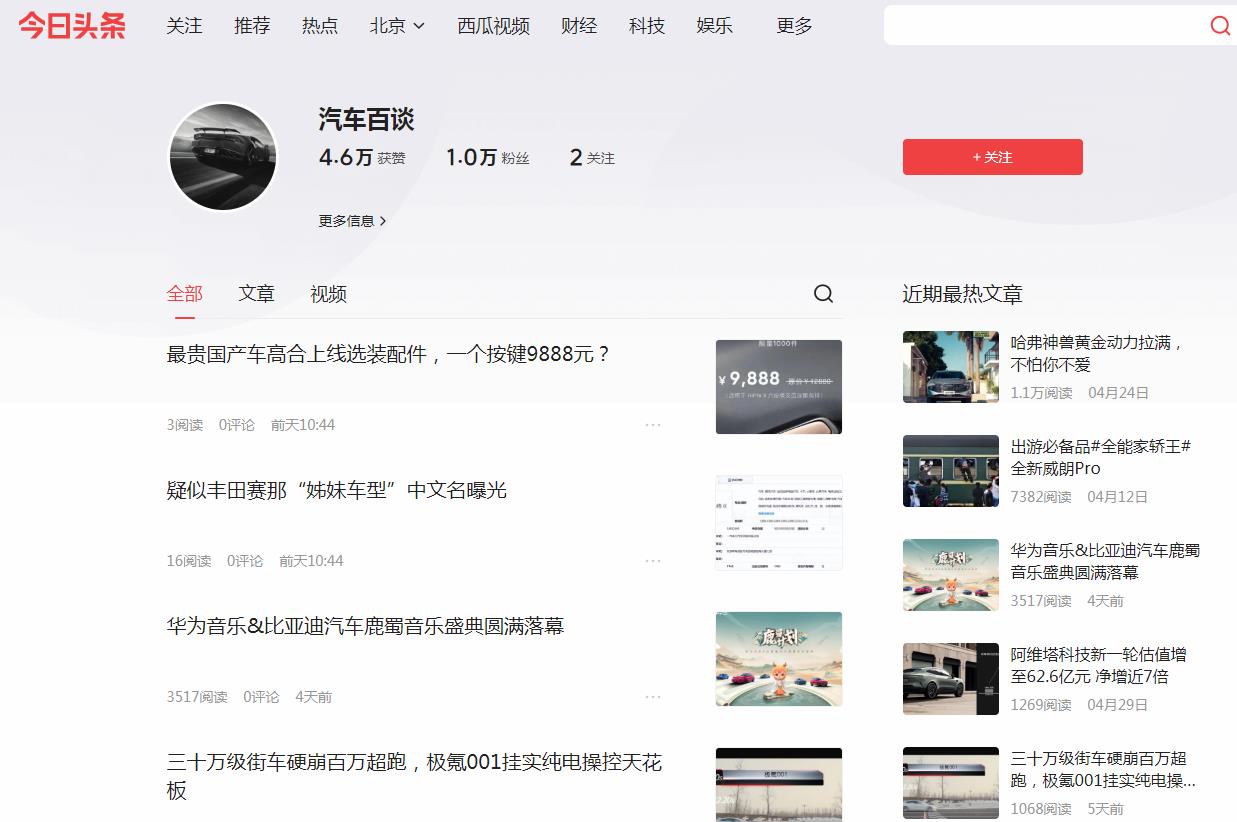Open sidebar article 三十万级街车硬崩百万超
Image resolution: width=1237 pixels, height=822 pixels.
1103,769
